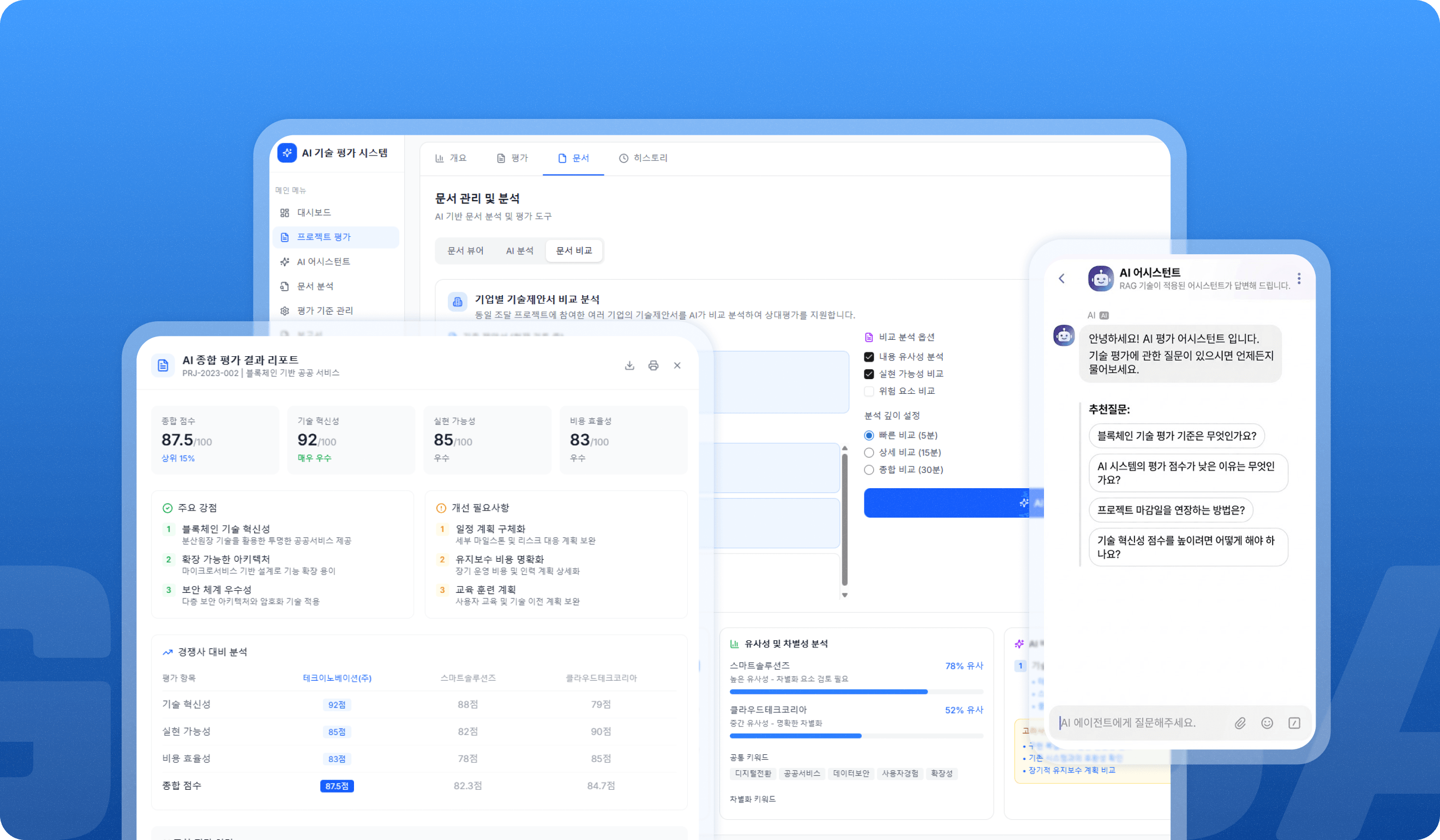
Task: Uncheck 내용 유사성 분석
Action: tap(869, 356)
